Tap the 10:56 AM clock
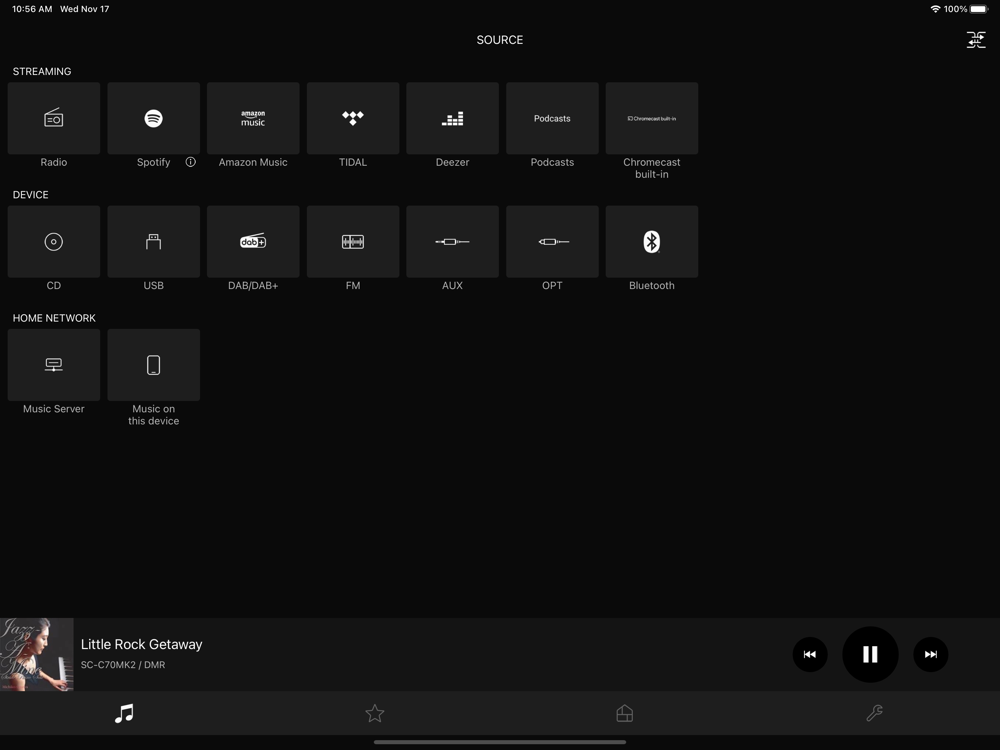The image size is (1000, 750). (x=32, y=9)
